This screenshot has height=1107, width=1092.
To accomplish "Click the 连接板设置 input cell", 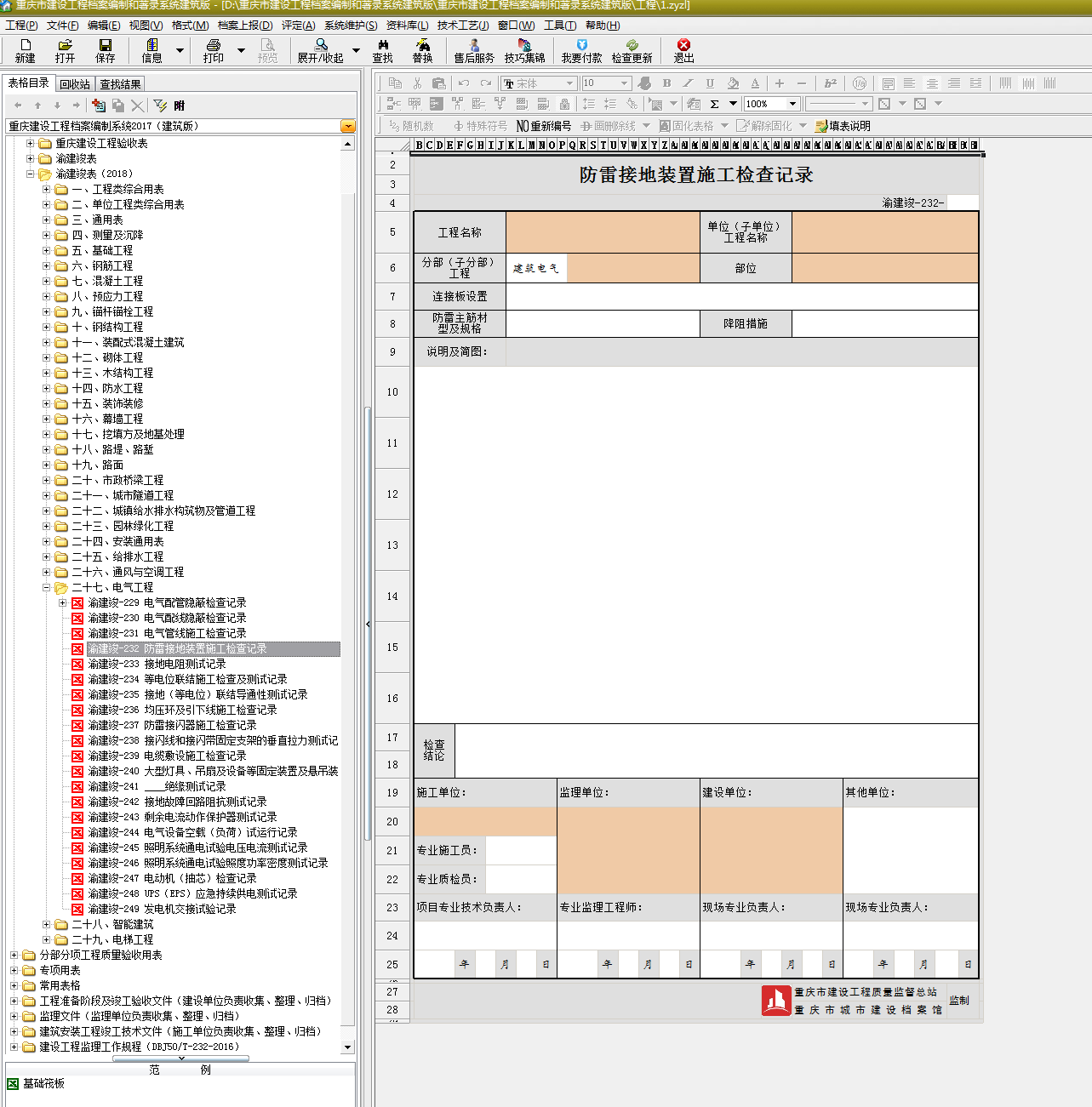I will click(742, 296).
